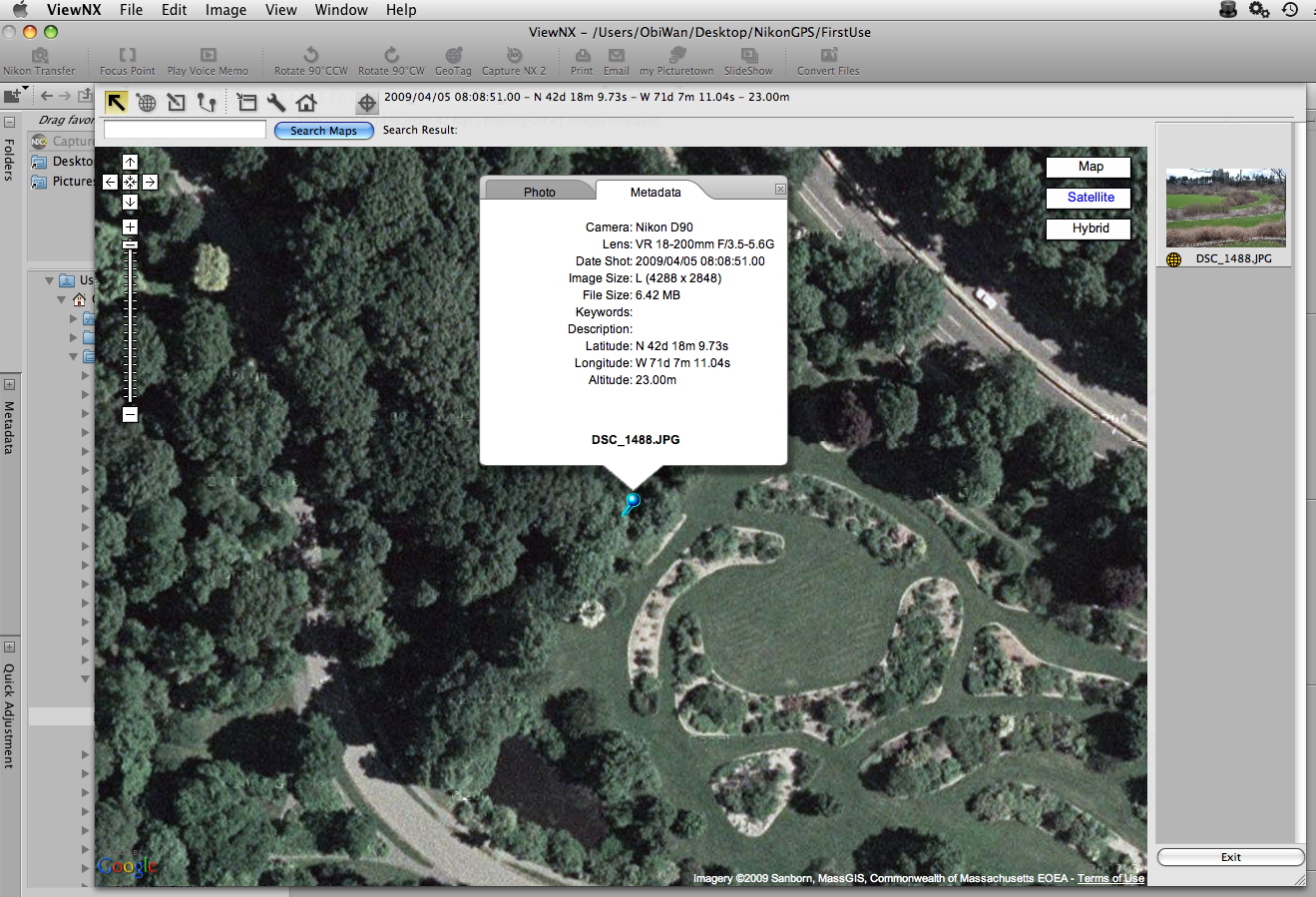
Task: Switch the map to Hybrid view
Action: (1091, 228)
